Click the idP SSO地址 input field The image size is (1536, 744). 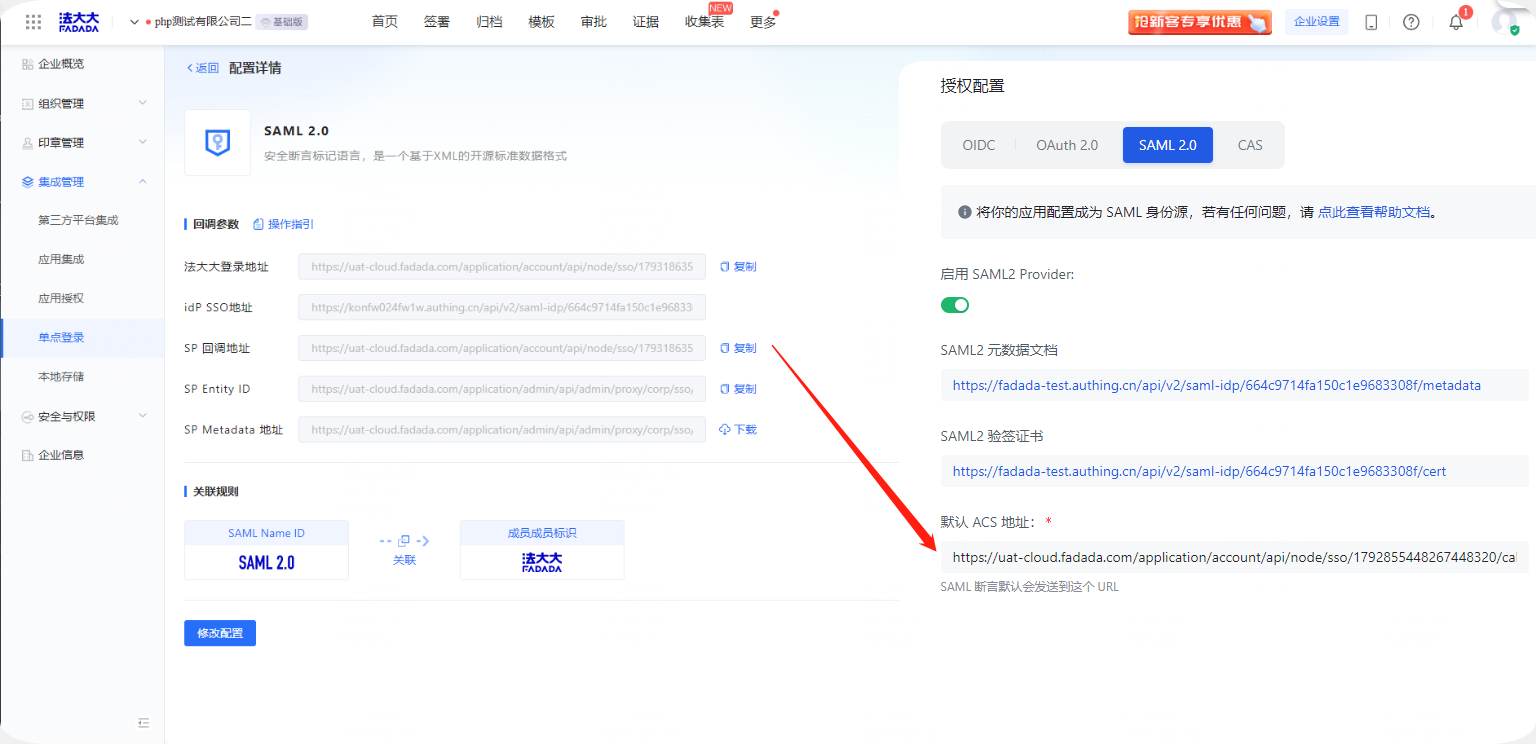[x=502, y=308]
